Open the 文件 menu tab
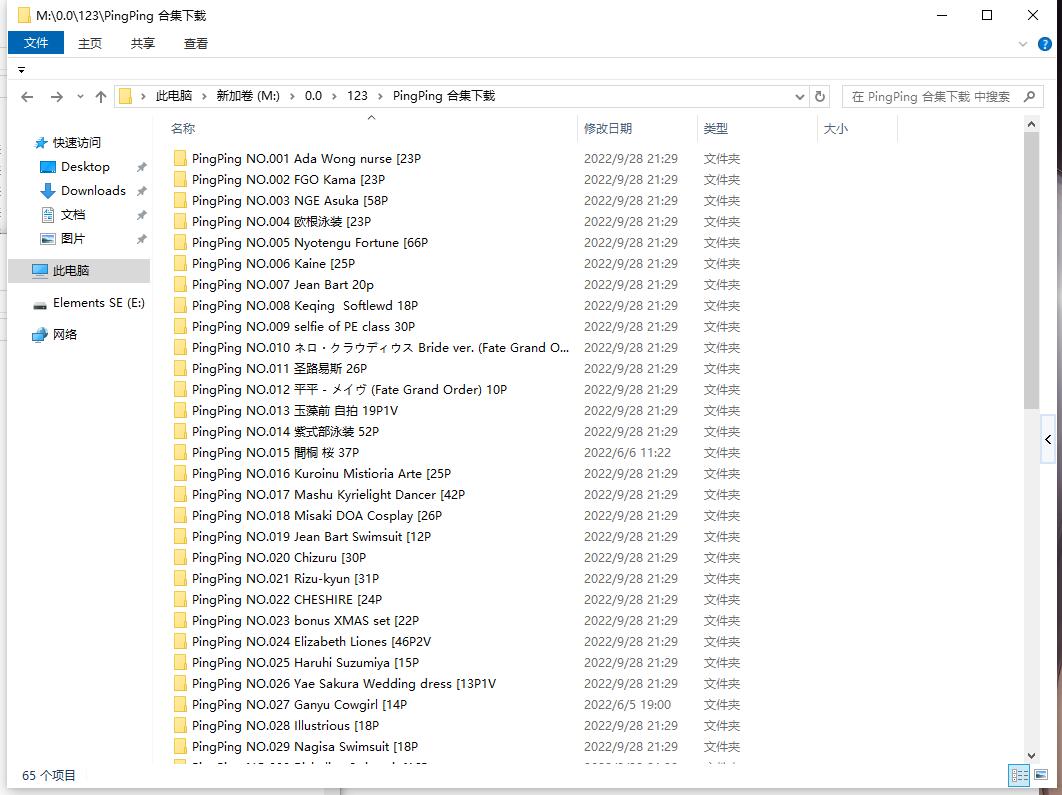The width and height of the screenshot is (1062, 795). coord(36,43)
